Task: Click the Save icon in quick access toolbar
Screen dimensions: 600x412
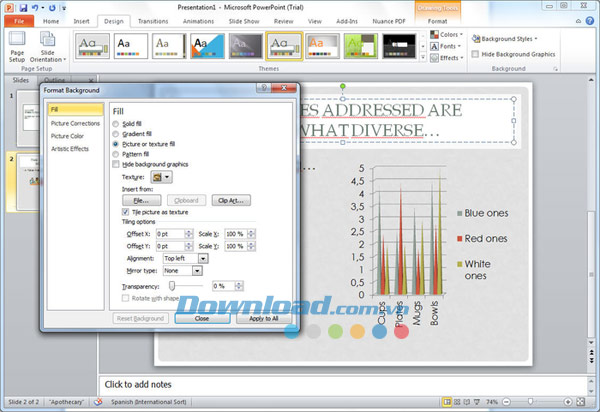Action: (23, 7)
